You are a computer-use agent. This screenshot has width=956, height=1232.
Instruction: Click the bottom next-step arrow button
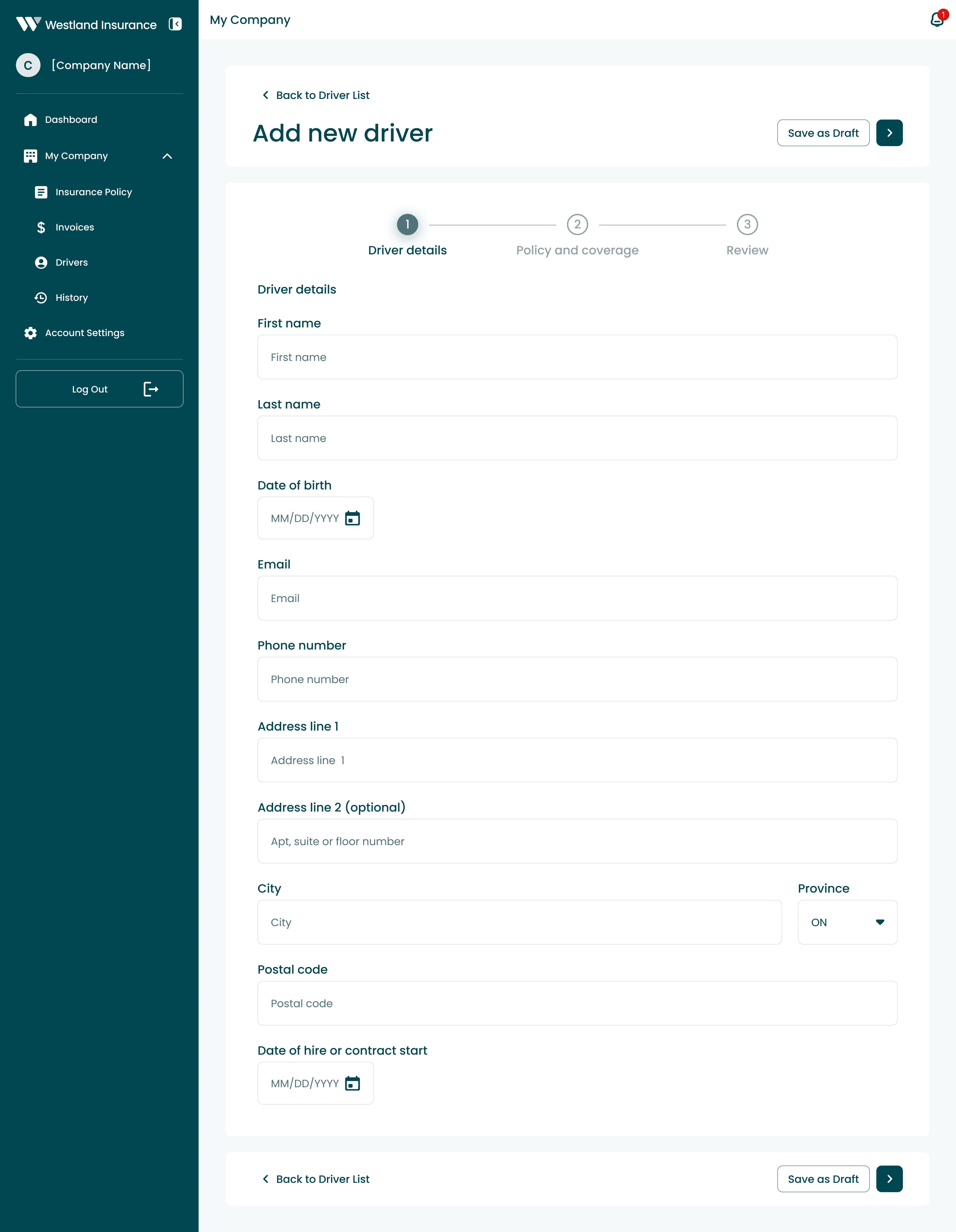[889, 1178]
